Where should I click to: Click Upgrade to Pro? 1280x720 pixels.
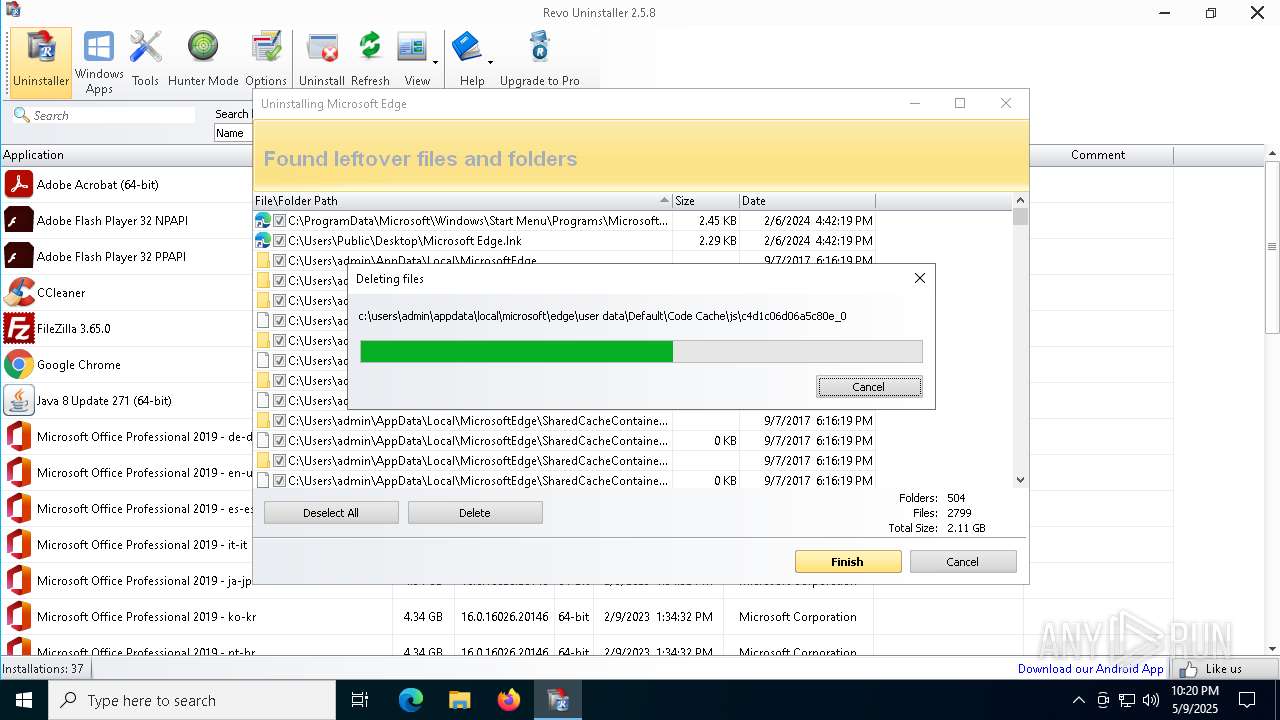click(540, 60)
